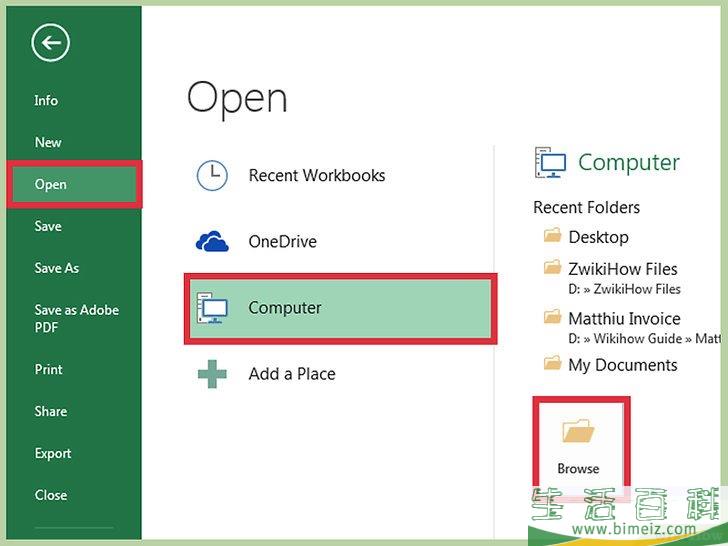The height and width of the screenshot is (546, 728).
Task: Click the ZwikiHow Files folder icon
Action: 552,267
